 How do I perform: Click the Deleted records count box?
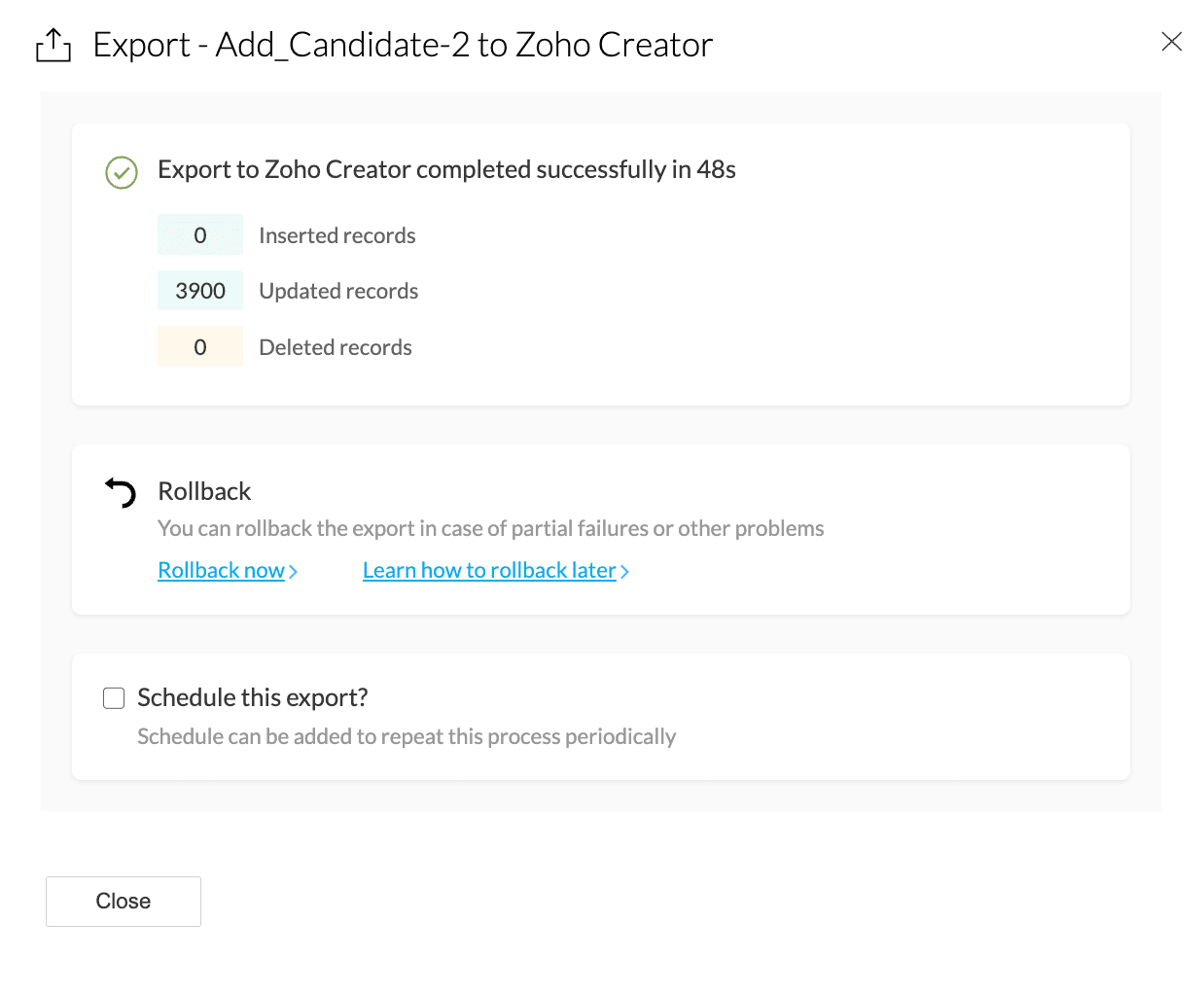[200, 347]
